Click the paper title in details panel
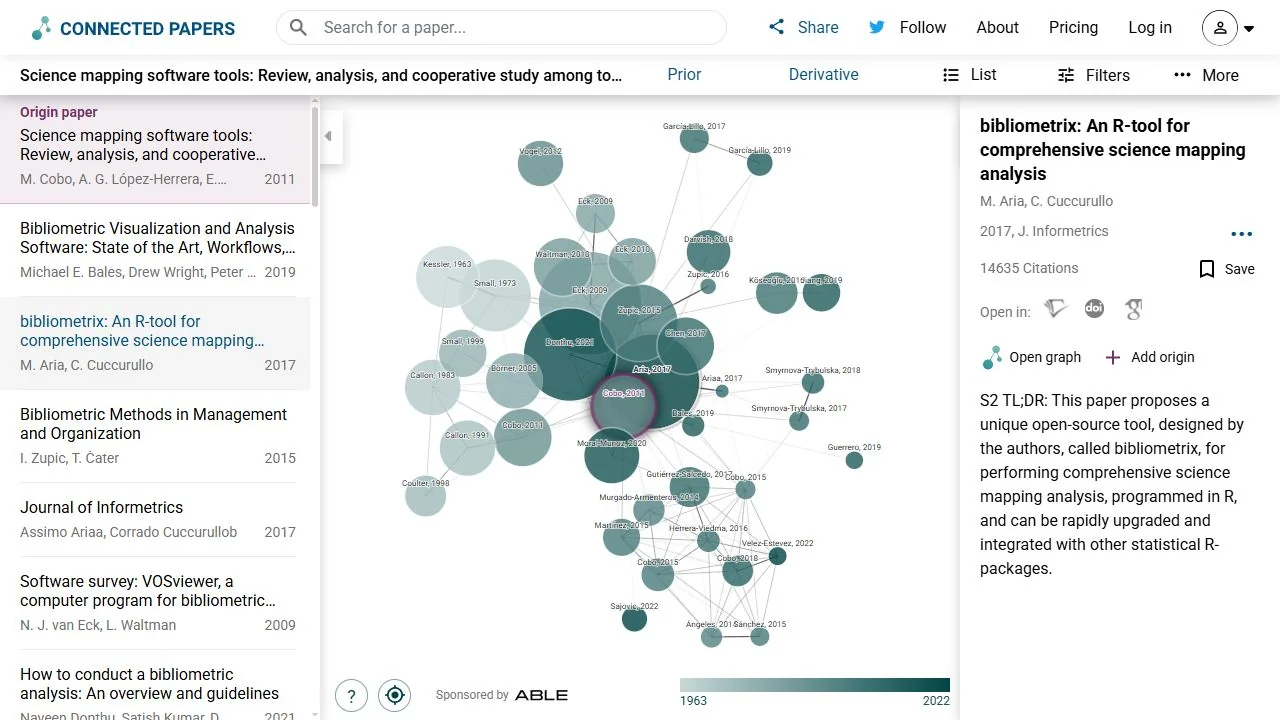 coord(1112,150)
